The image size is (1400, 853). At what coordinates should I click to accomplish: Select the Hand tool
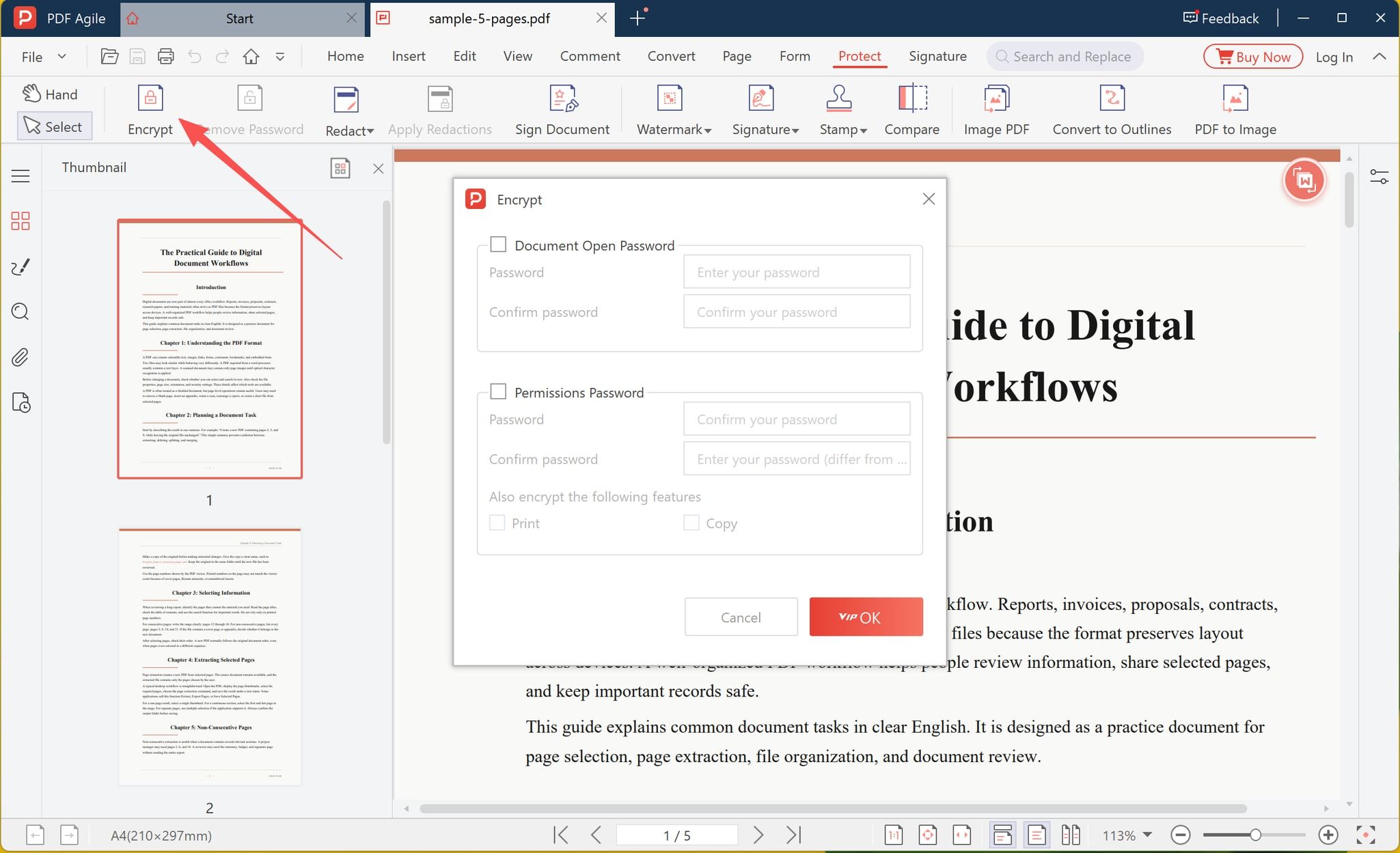pos(51,94)
